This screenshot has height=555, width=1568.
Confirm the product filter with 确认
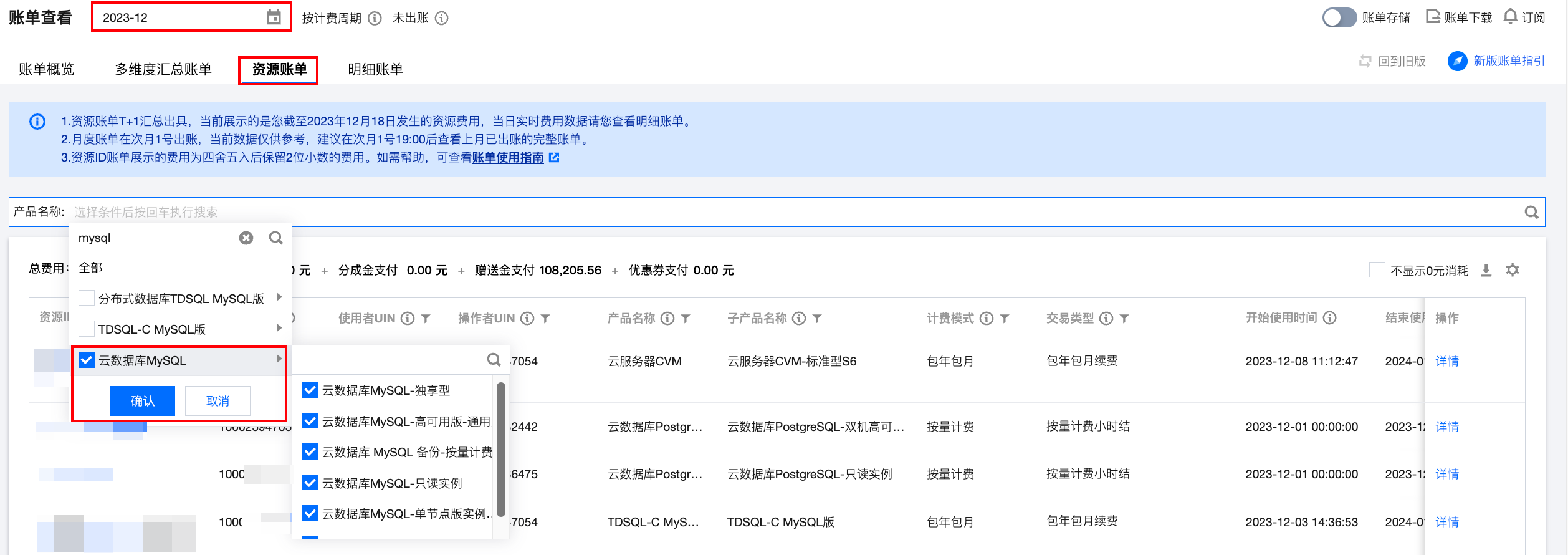pos(143,401)
